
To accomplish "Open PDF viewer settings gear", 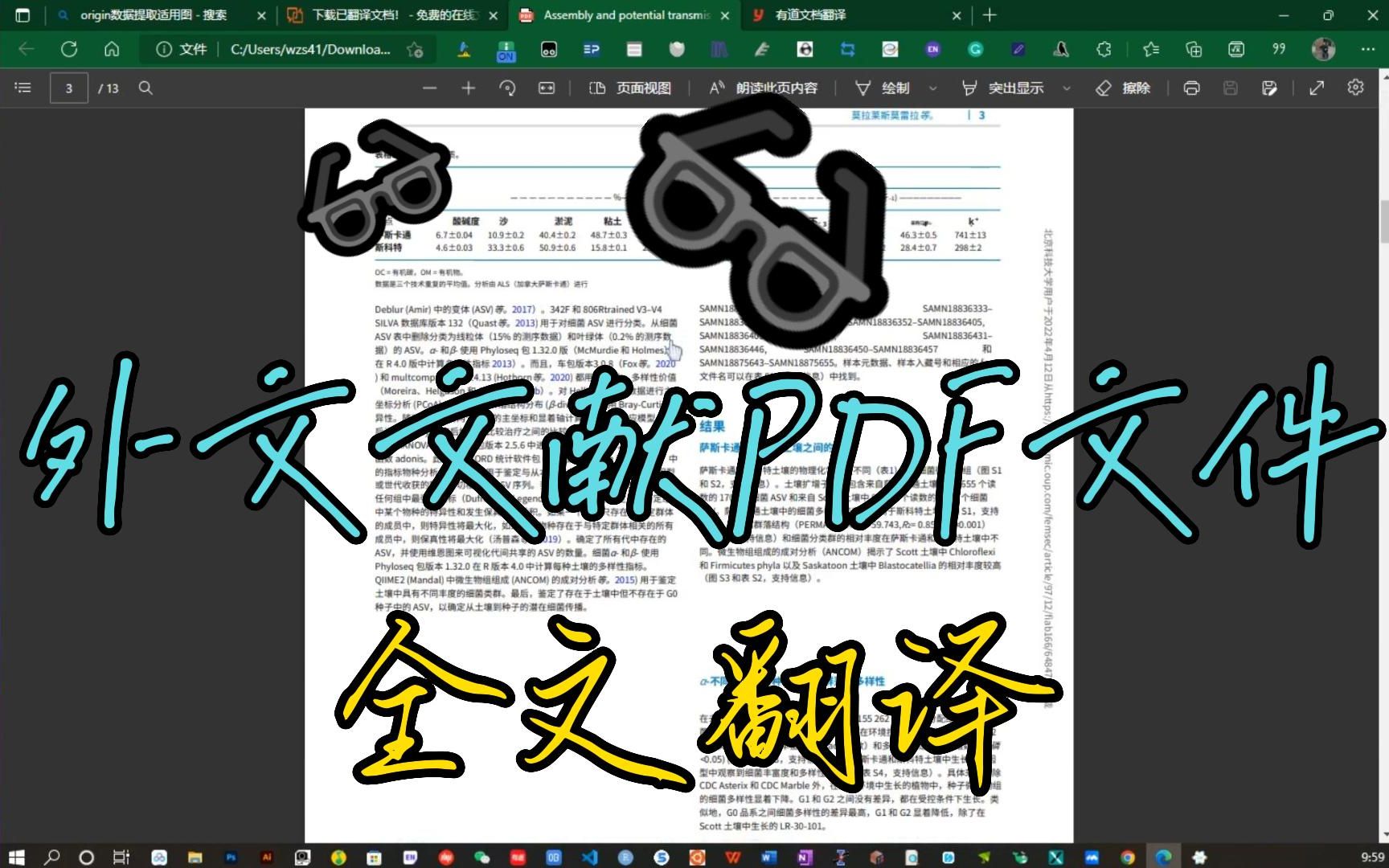I will [1356, 87].
